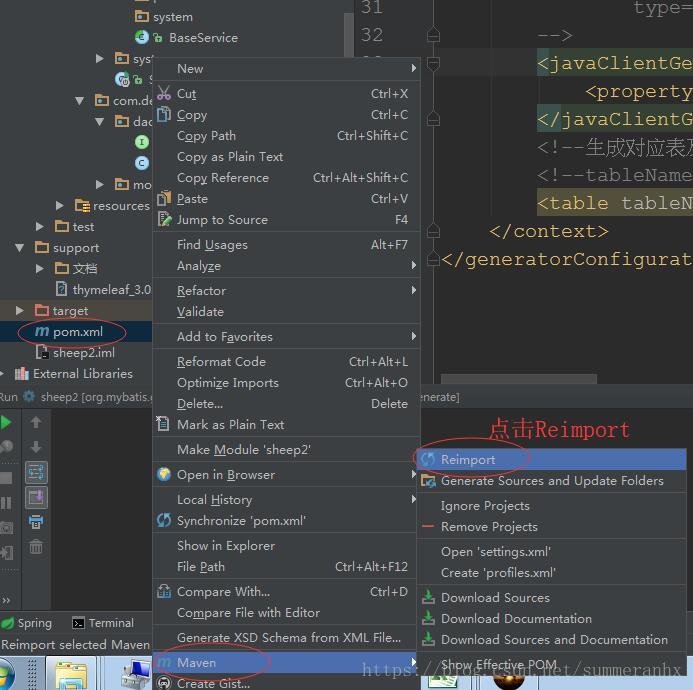Click the Windows file explorer taskbar icon
693x690 pixels.
click(71, 675)
